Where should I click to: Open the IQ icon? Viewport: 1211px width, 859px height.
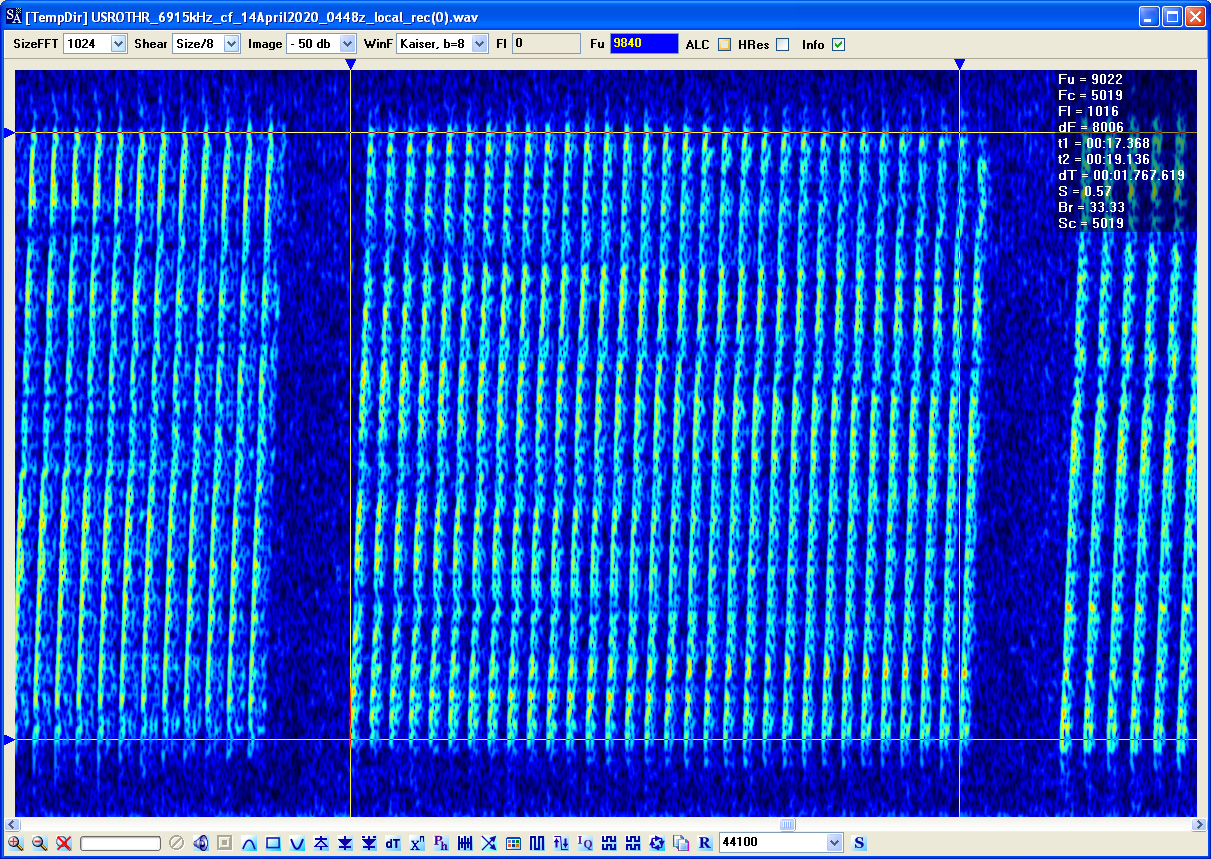tap(585, 843)
